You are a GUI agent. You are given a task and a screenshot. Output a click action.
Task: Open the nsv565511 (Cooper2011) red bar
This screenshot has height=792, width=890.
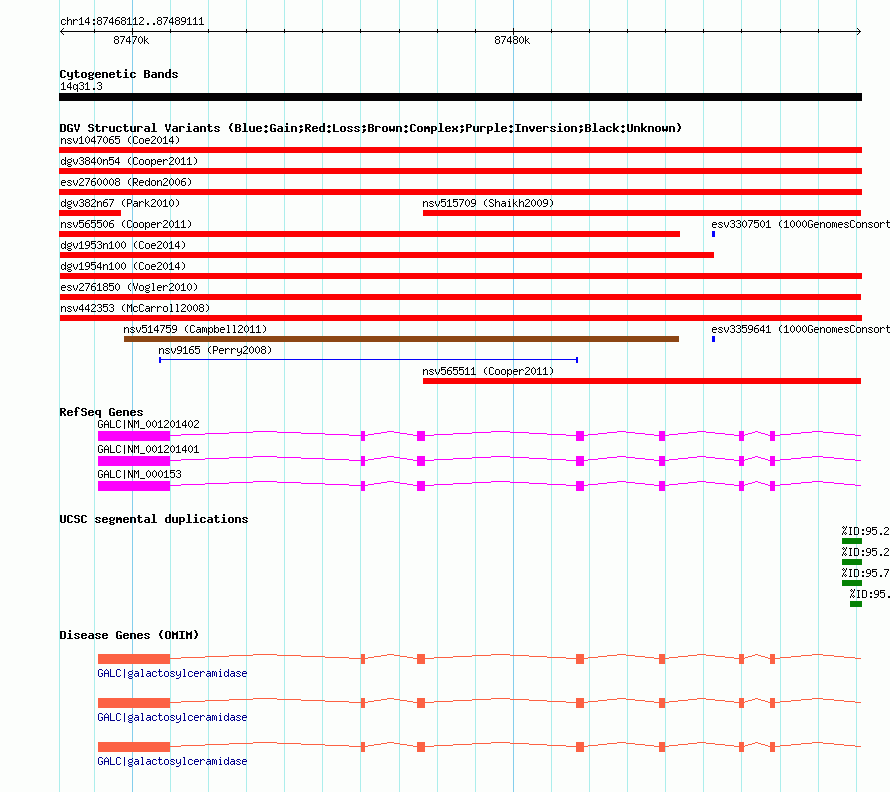642,381
